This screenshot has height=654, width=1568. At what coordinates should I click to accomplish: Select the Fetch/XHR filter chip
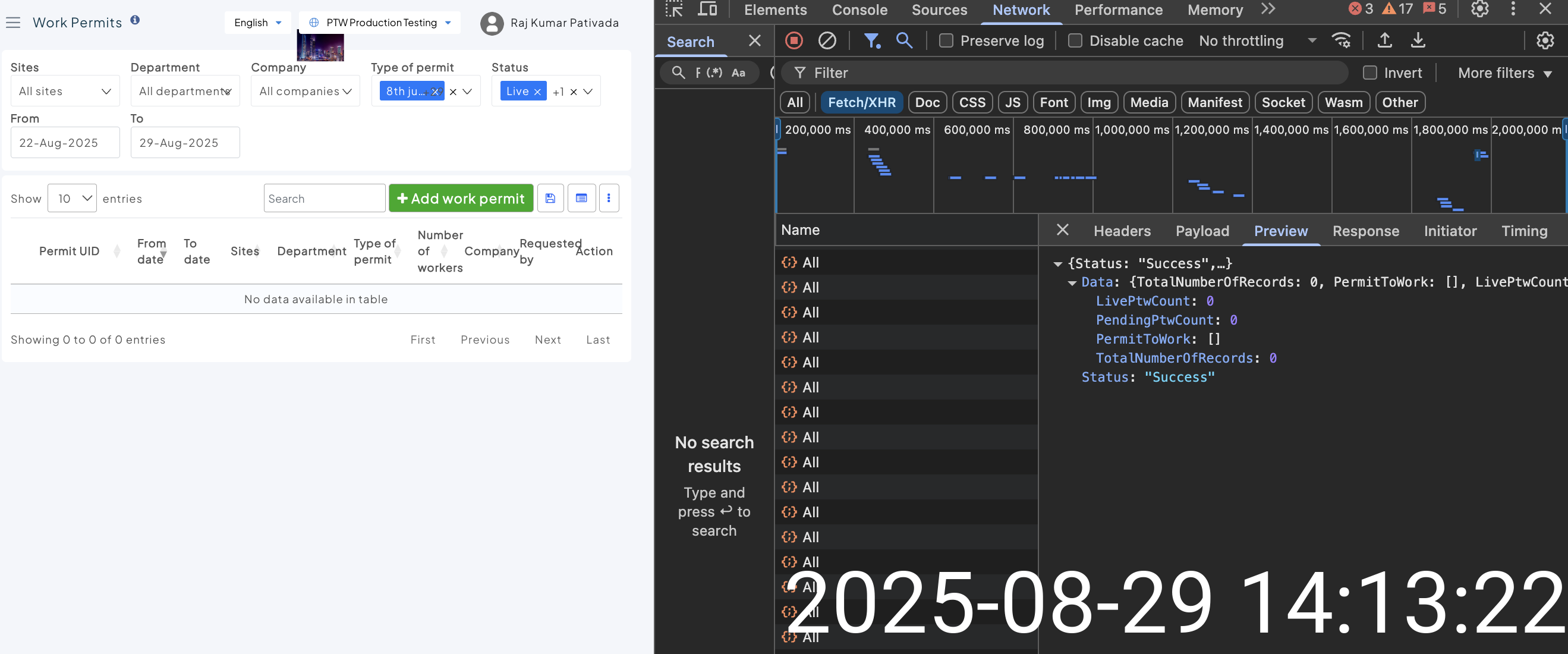coord(861,102)
